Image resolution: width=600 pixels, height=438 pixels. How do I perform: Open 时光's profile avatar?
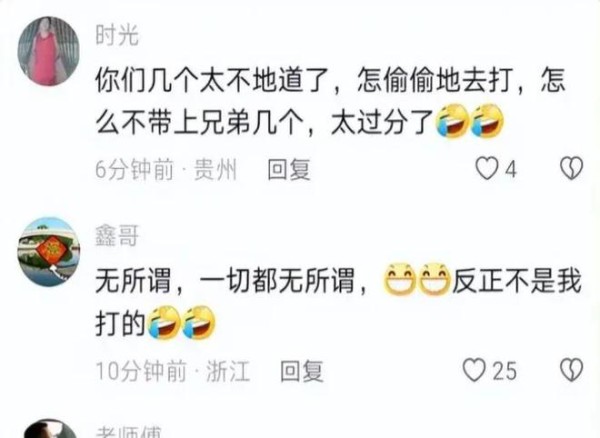[x=48, y=51]
